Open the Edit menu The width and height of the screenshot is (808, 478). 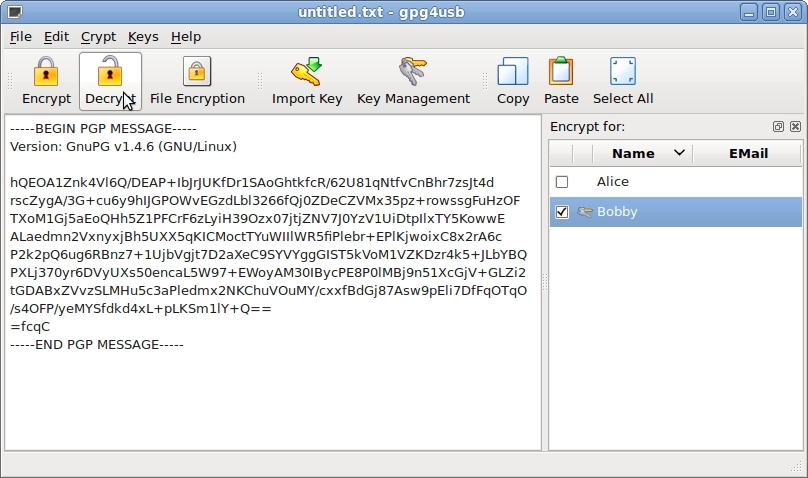click(x=56, y=37)
